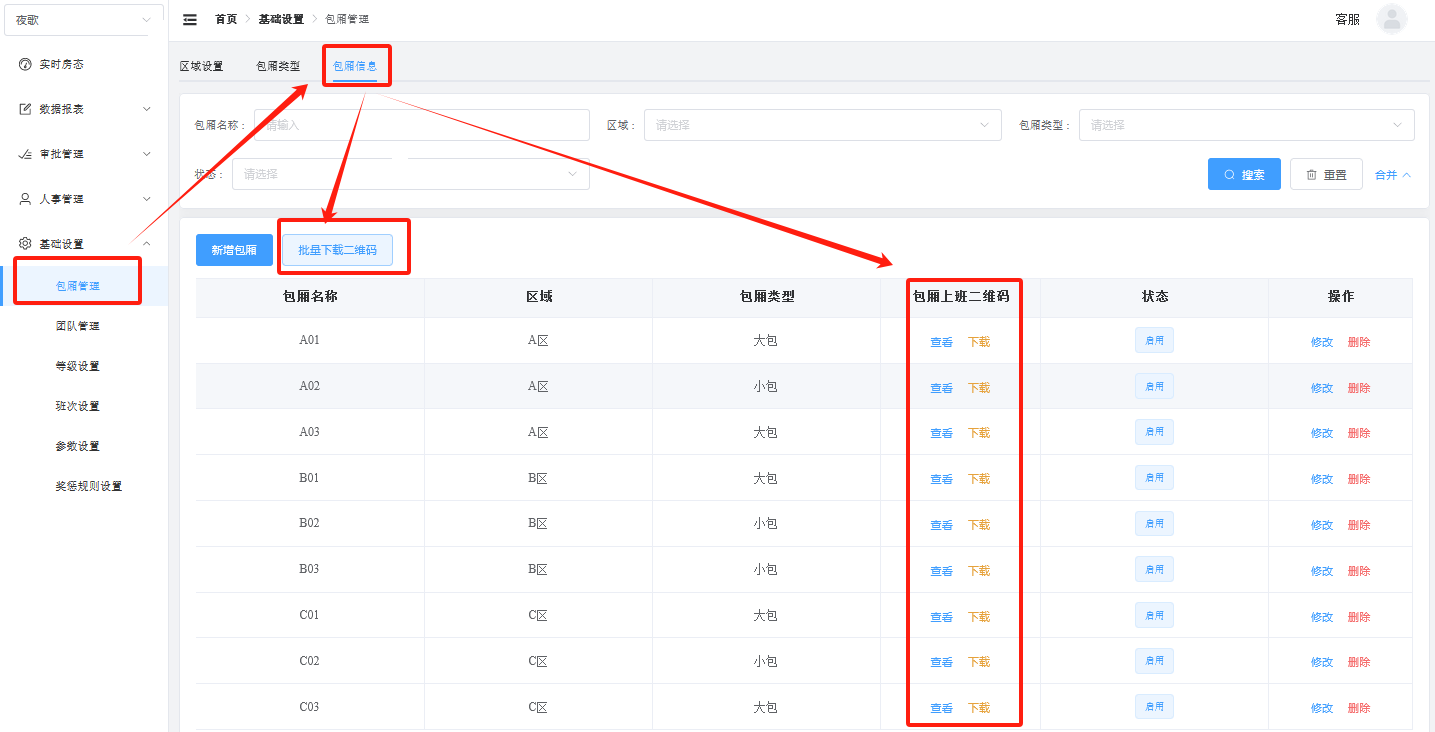Screen dimensions: 1435x732
Task: Toggle the sidebar collapse hamburger icon
Action: pos(190,19)
